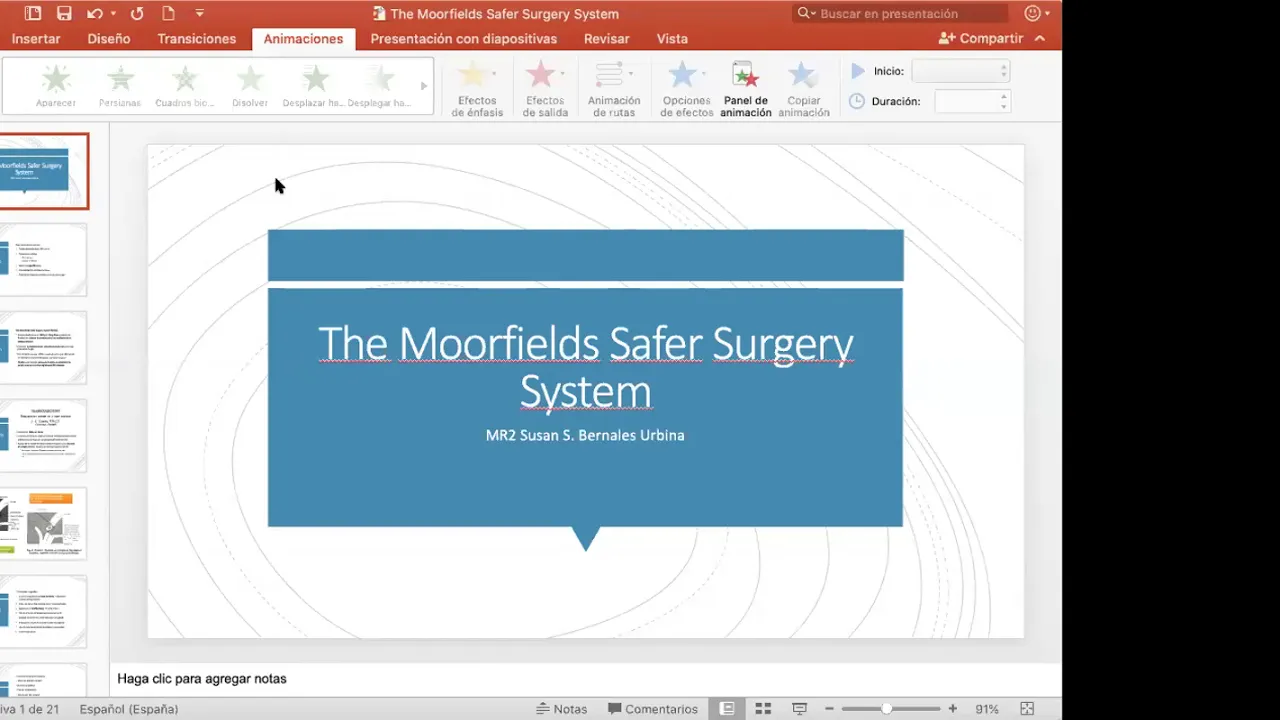Fit slide to window icon
Image resolution: width=1280 pixels, height=720 pixels.
(1027, 709)
